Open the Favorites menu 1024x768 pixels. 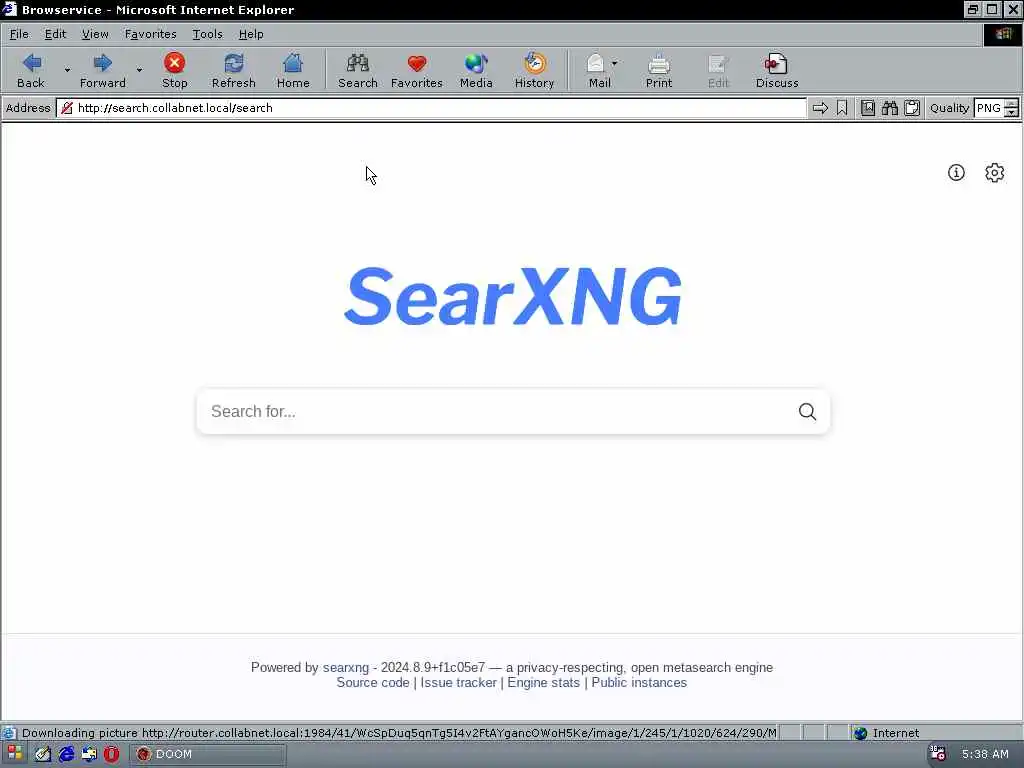click(x=150, y=34)
